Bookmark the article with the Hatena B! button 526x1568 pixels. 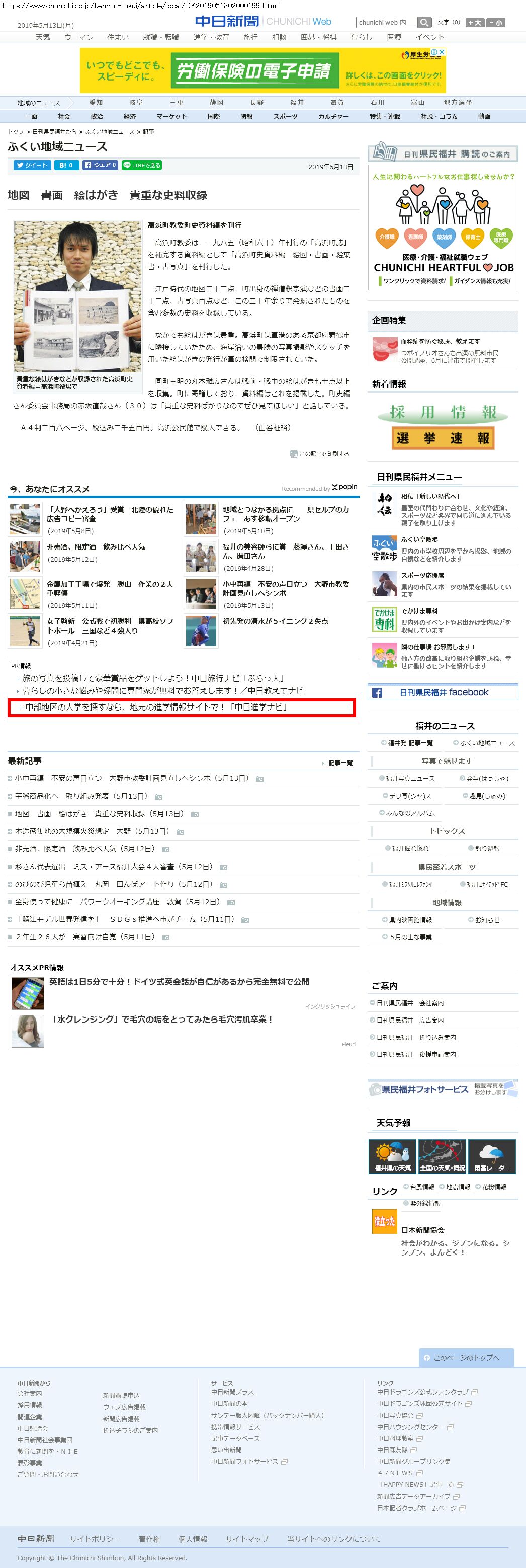click(66, 165)
